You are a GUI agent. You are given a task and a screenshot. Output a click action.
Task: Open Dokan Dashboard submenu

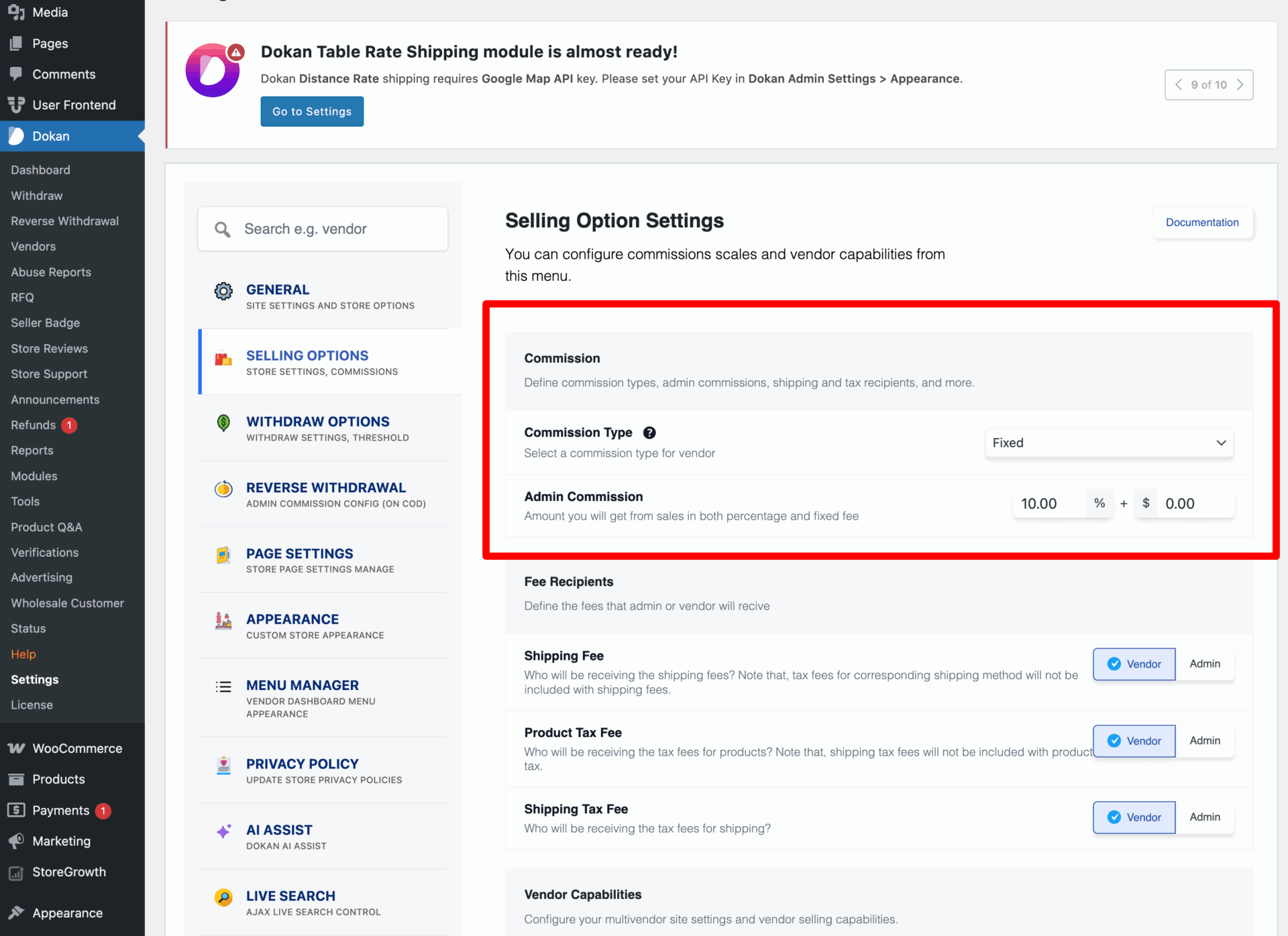(x=40, y=170)
